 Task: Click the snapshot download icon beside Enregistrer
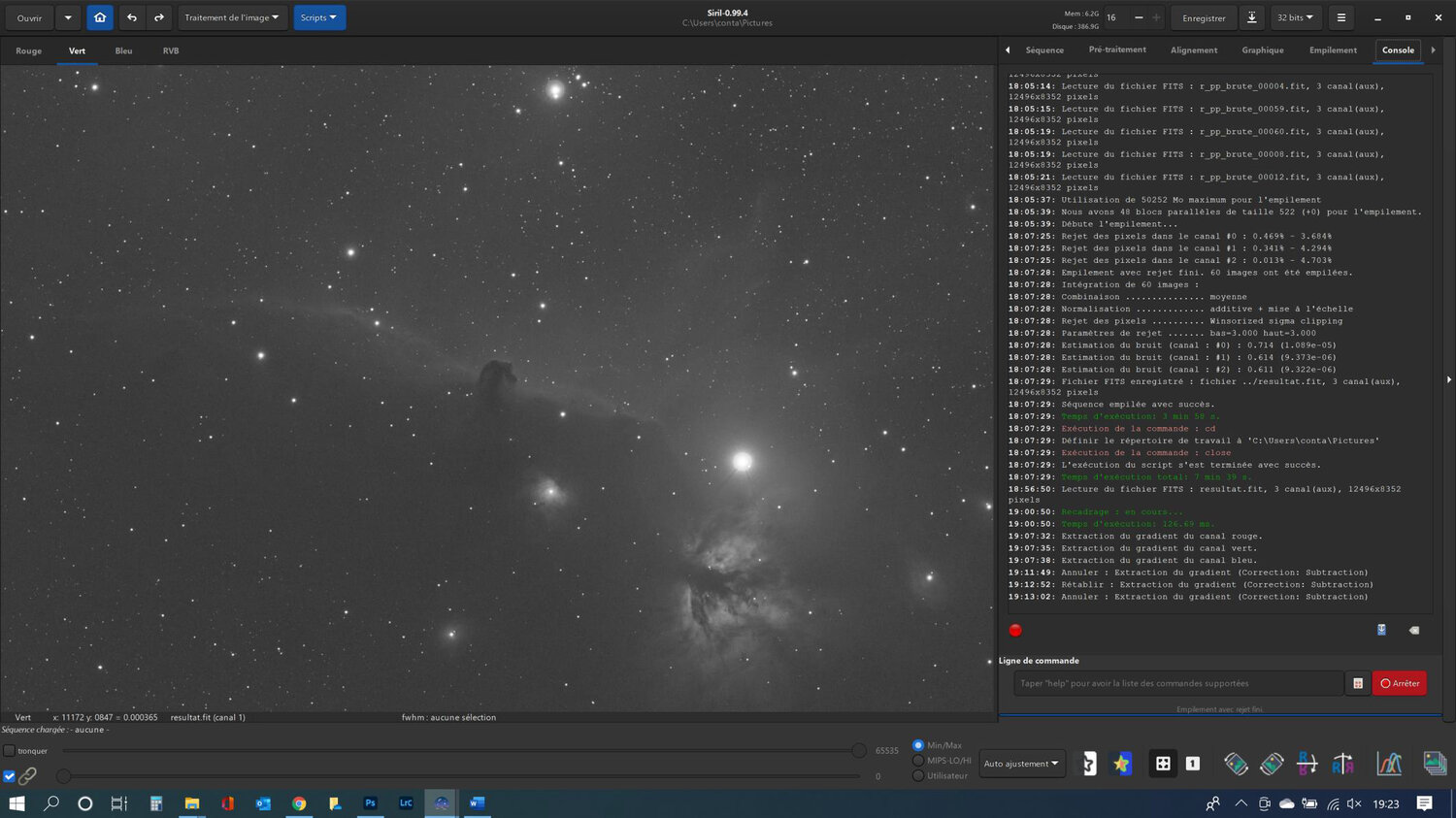point(1252,17)
